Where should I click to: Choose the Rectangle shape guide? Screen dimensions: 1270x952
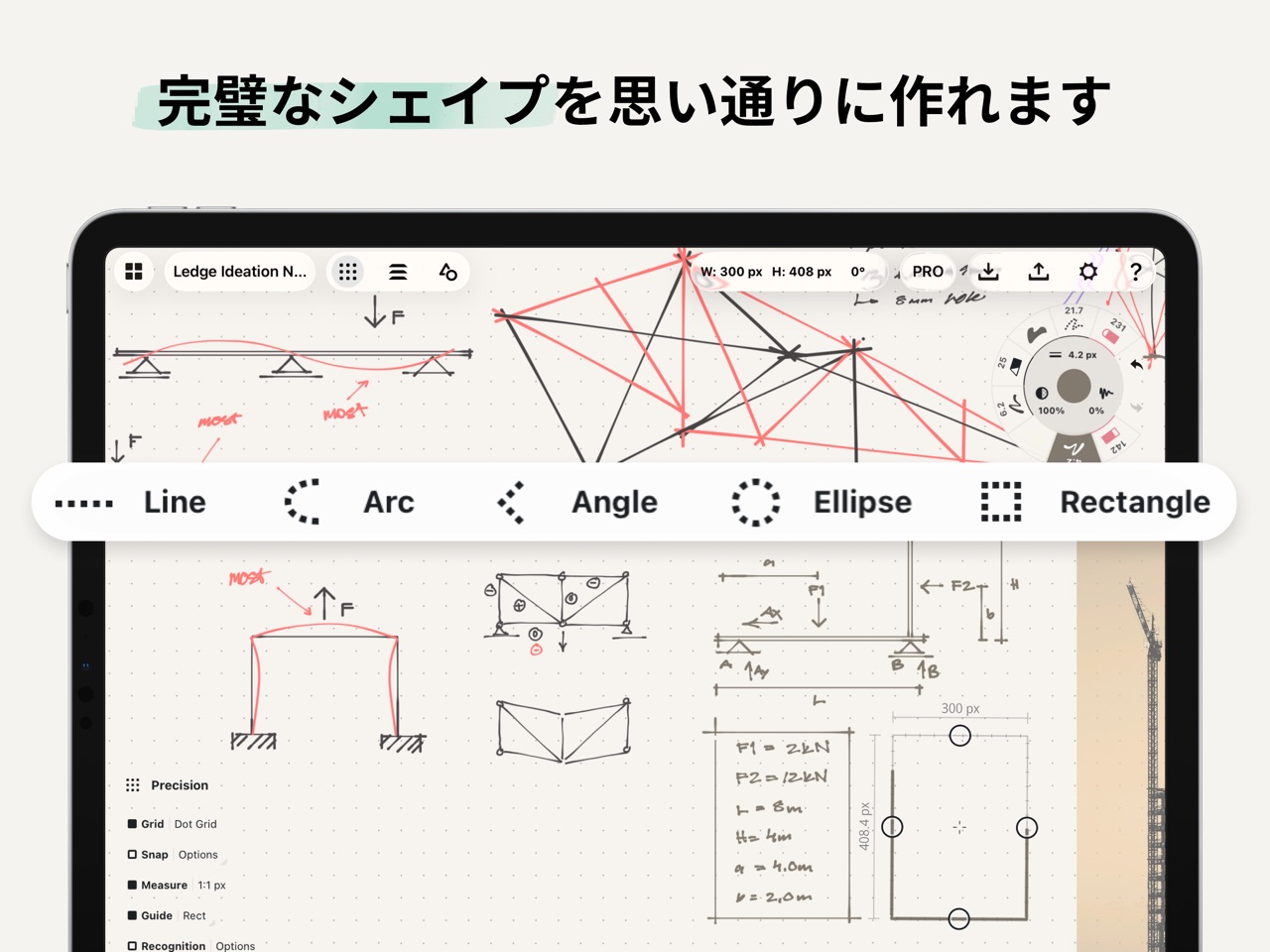click(x=1095, y=503)
